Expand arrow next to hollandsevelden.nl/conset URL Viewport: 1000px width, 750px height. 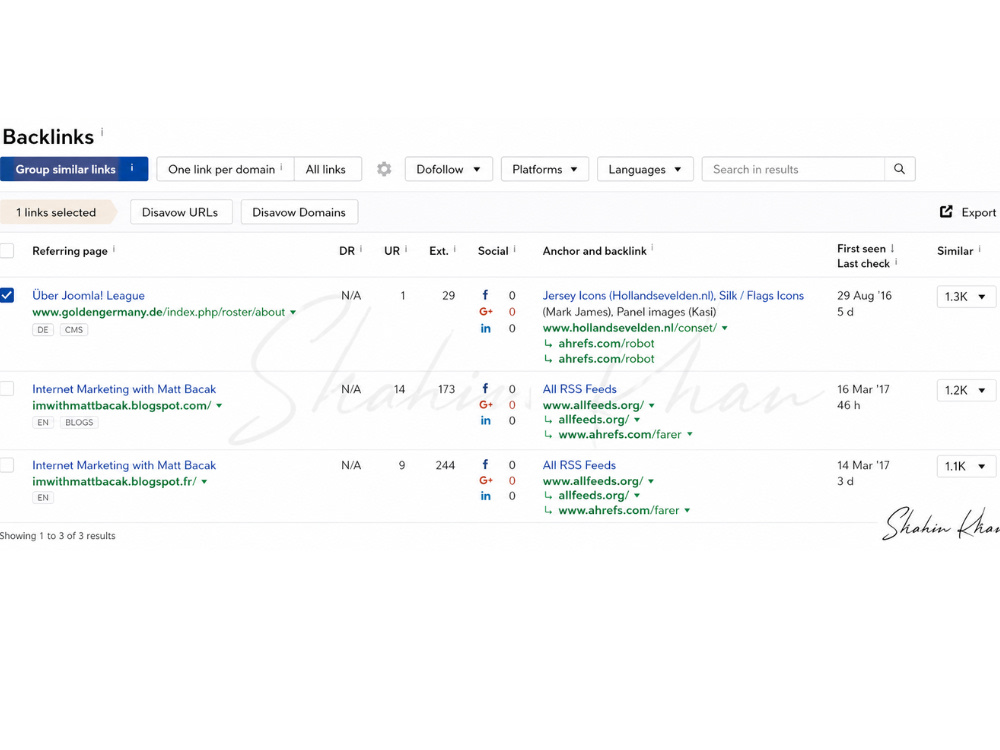724,328
